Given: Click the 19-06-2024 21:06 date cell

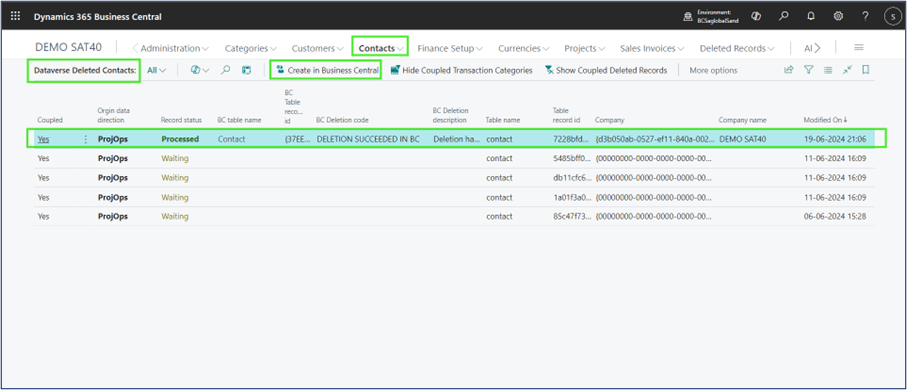Looking at the screenshot, I should 835,139.
